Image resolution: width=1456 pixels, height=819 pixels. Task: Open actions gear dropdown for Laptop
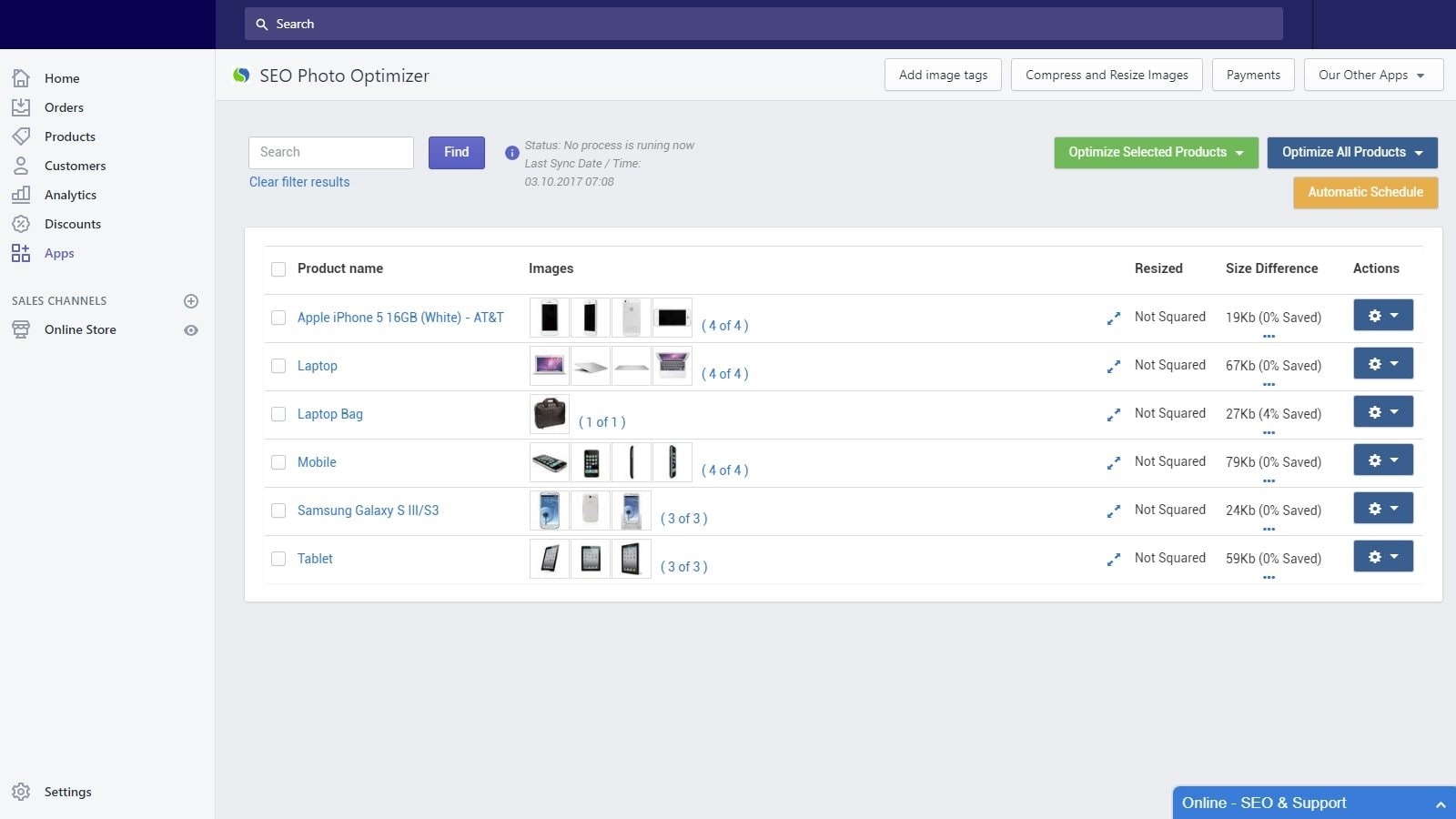click(1383, 364)
